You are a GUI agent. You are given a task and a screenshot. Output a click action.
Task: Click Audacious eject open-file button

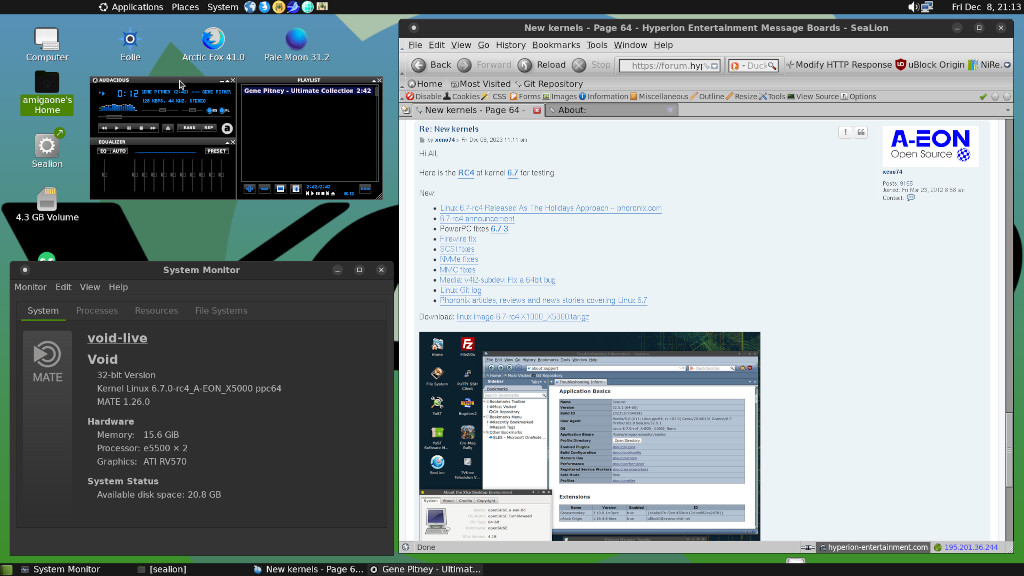pyautogui.click(x=168, y=128)
